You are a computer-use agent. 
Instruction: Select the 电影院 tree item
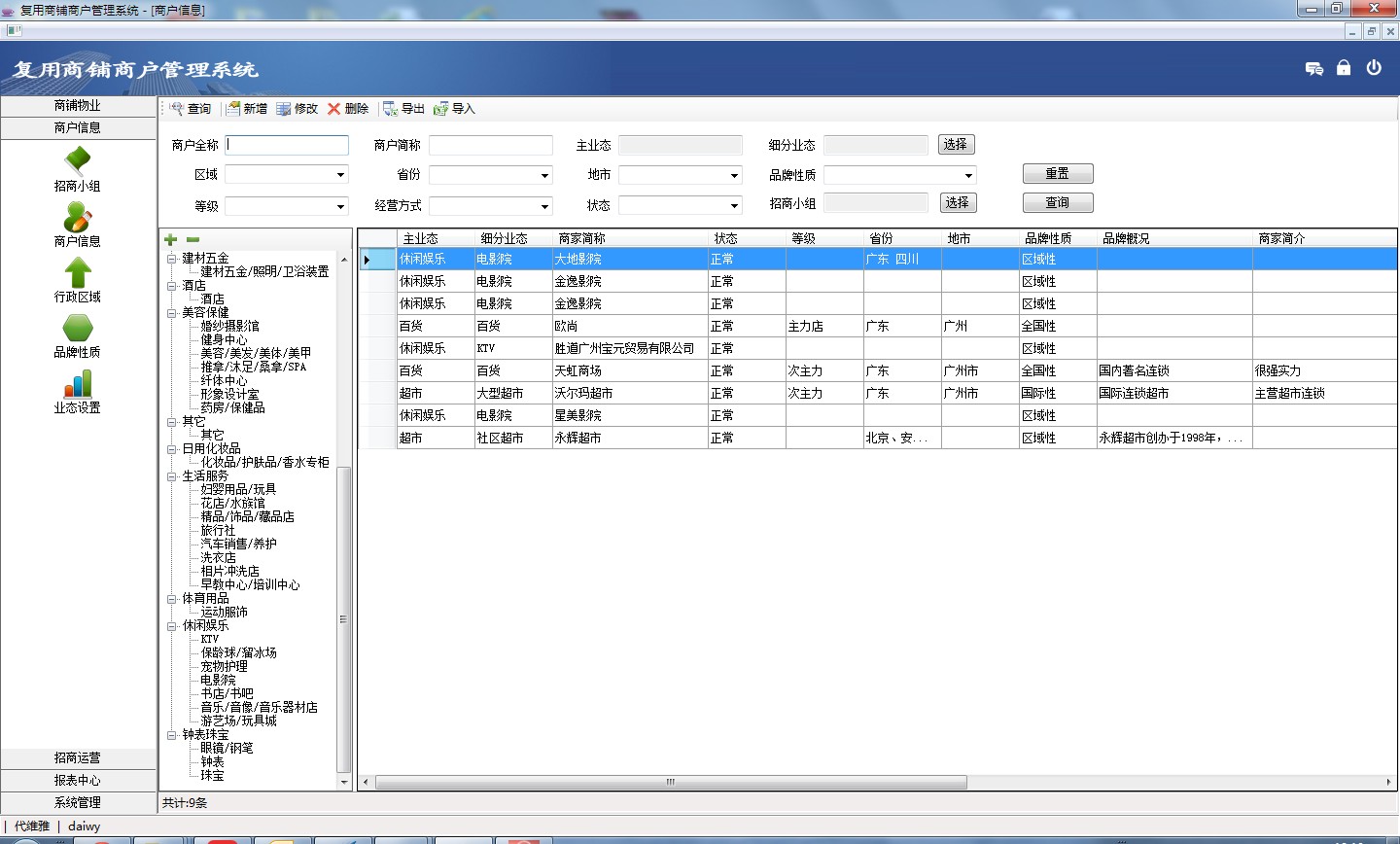[218, 681]
